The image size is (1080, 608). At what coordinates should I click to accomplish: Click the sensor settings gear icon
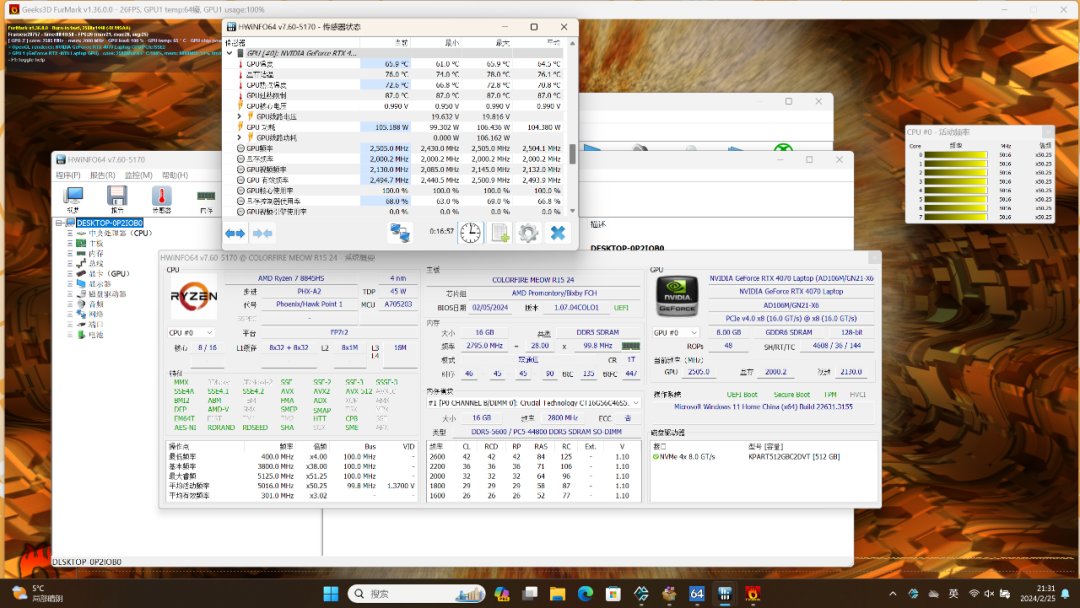point(529,233)
